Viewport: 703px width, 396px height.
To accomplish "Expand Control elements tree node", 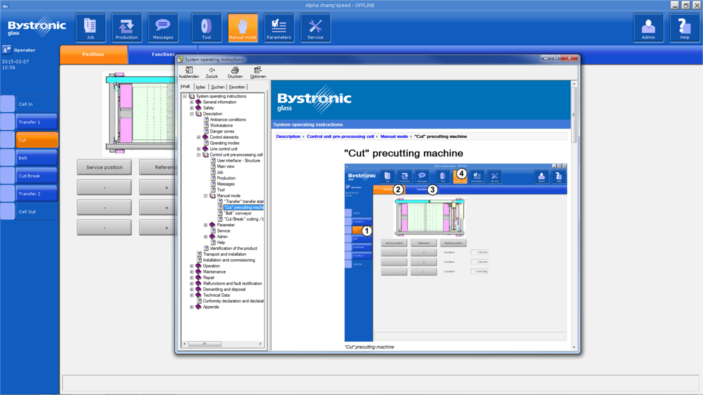I will tap(199, 137).
